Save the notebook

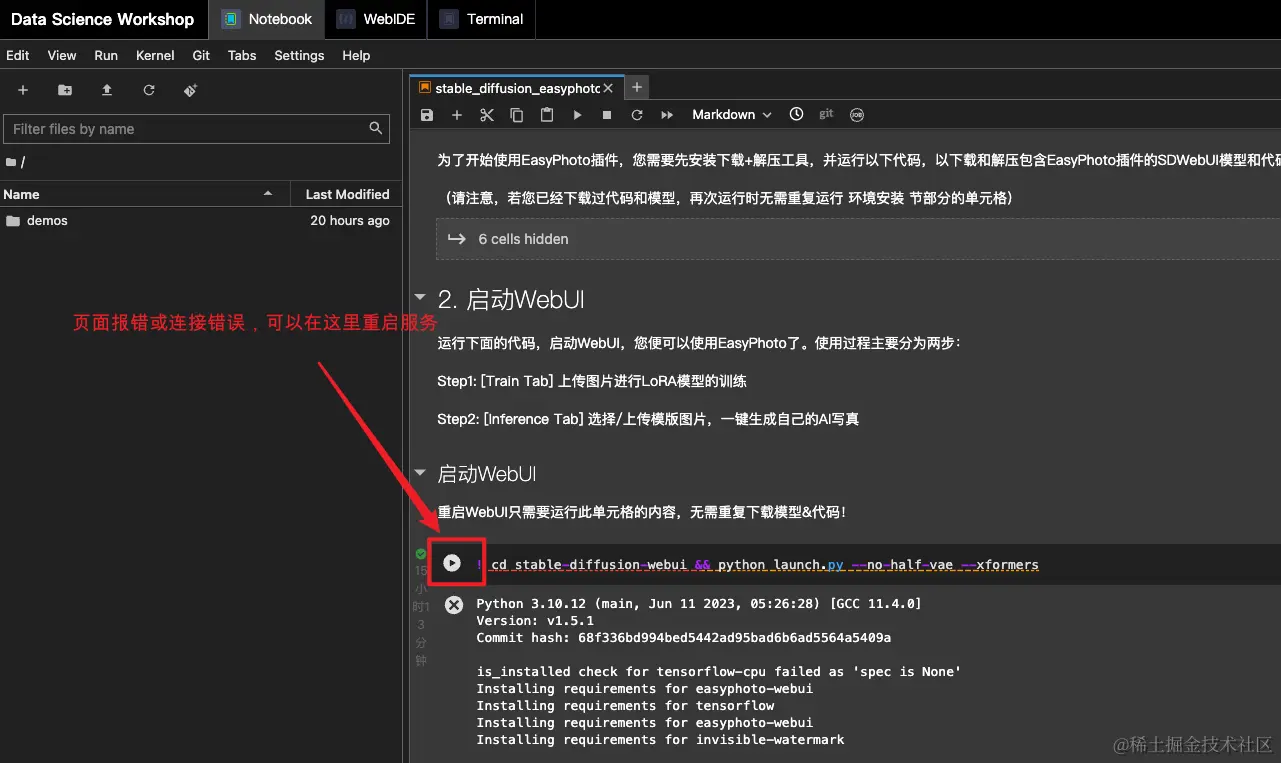coord(427,115)
